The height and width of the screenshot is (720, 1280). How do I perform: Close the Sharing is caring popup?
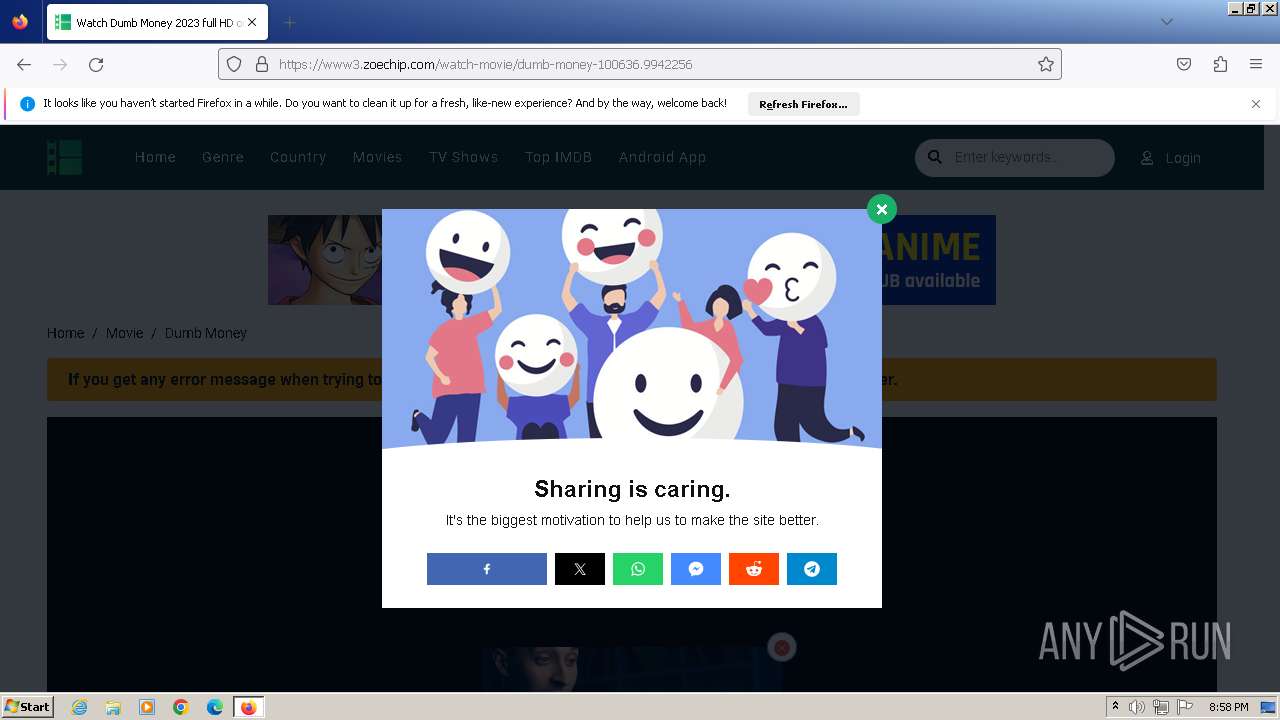[x=881, y=209]
